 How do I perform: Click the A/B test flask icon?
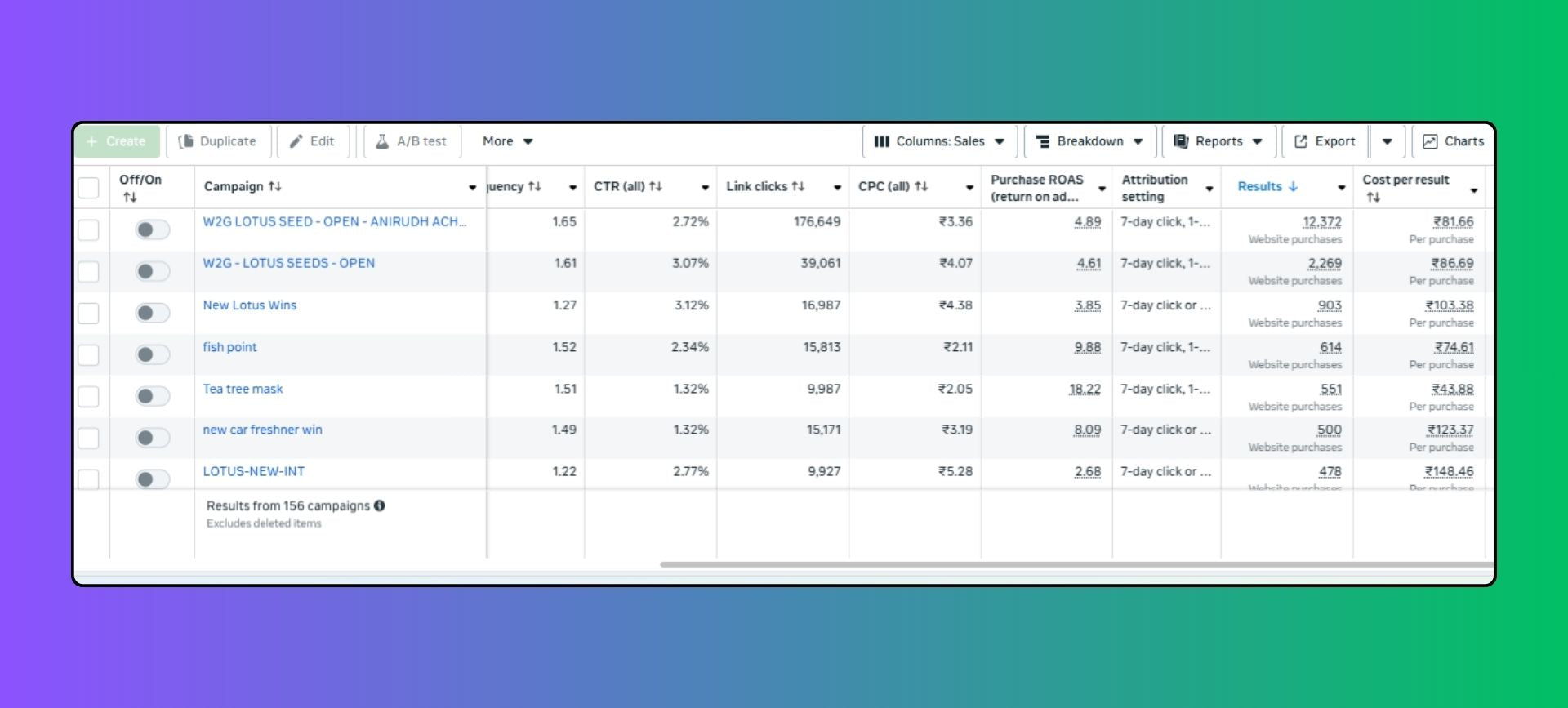(381, 141)
